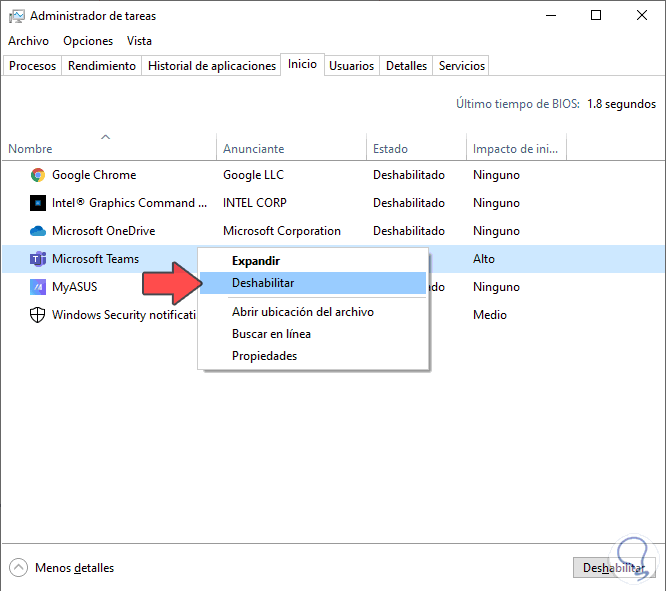Click the Intel Graphics Command icon
This screenshot has height=591, width=666.
click(x=38, y=203)
